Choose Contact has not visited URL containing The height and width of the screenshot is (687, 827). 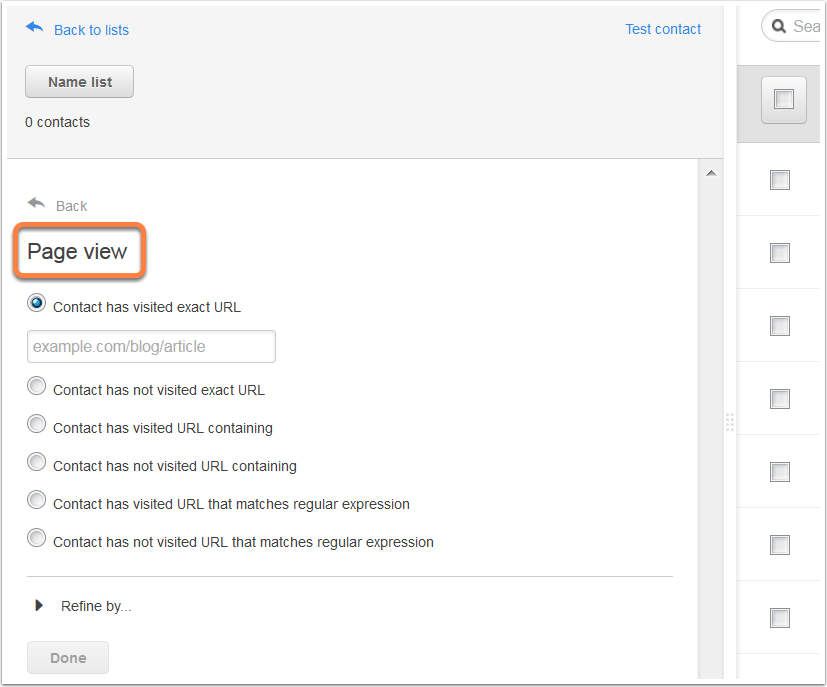point(36,462)
